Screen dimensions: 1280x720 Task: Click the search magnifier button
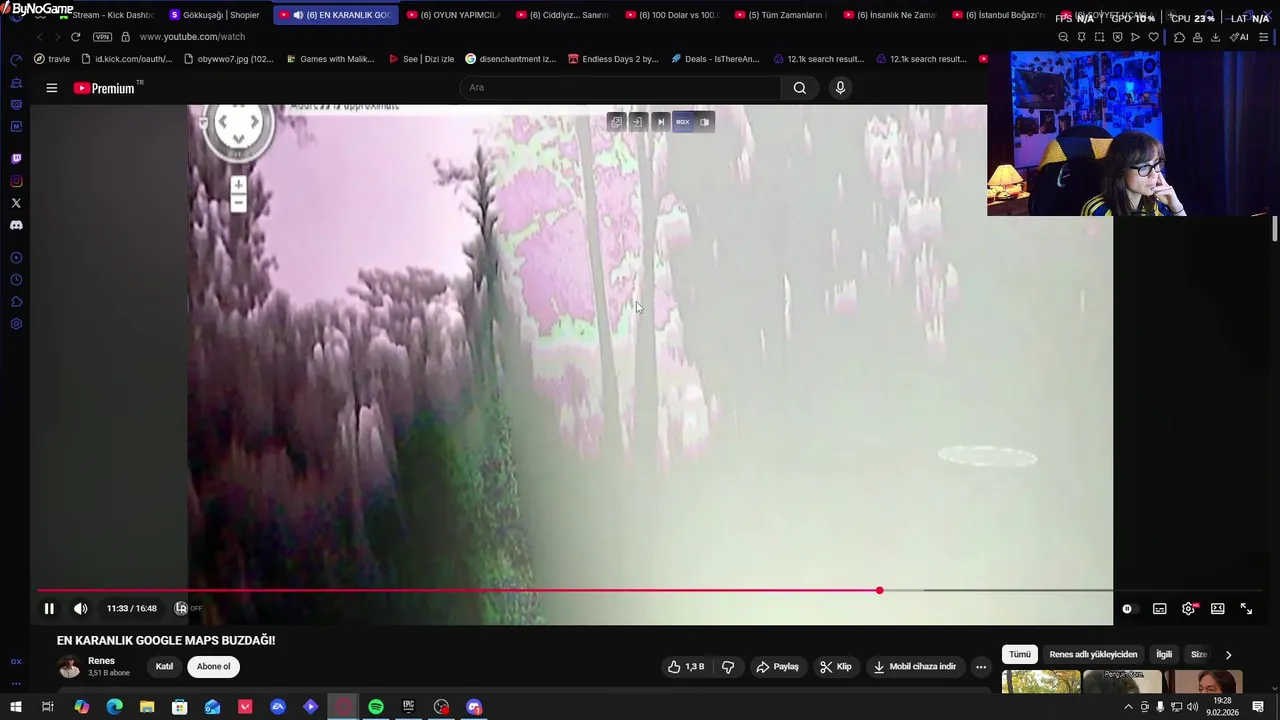click(800, 88)
